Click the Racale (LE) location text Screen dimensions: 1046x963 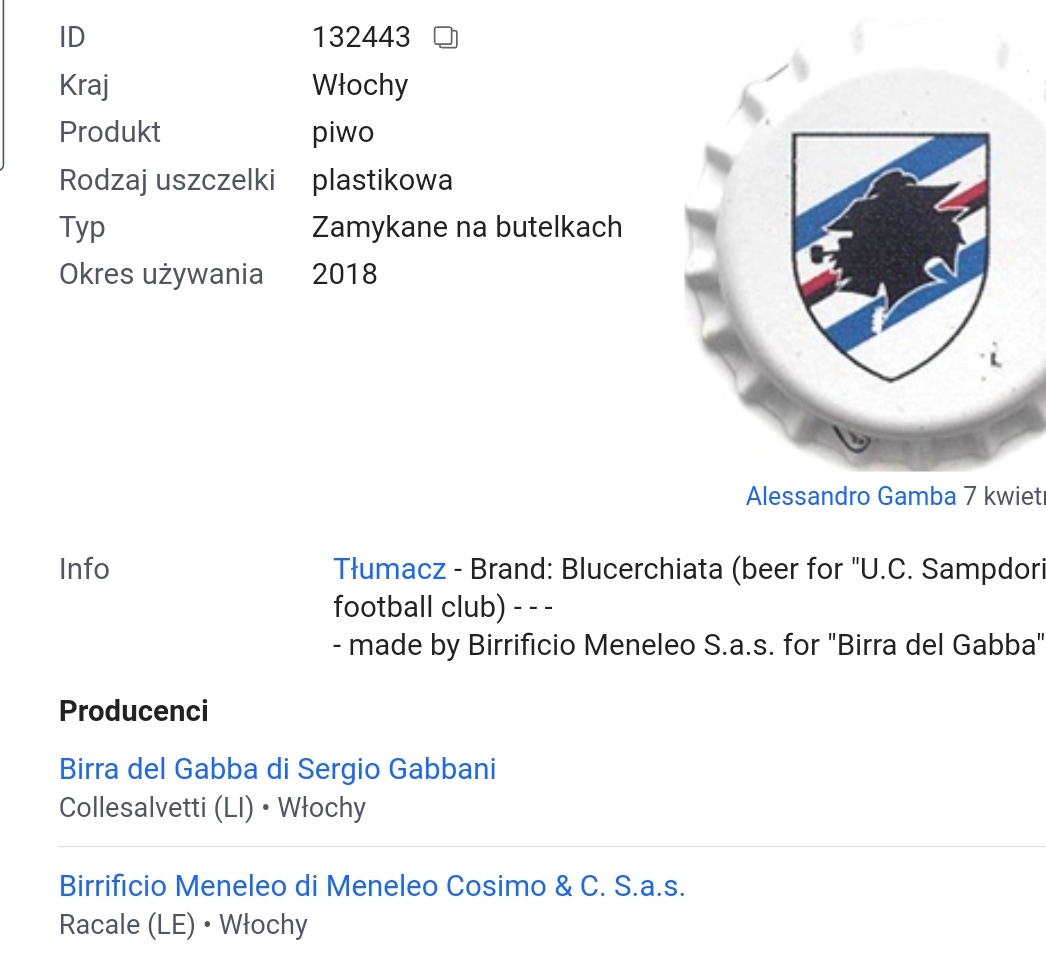pos(127,925)
